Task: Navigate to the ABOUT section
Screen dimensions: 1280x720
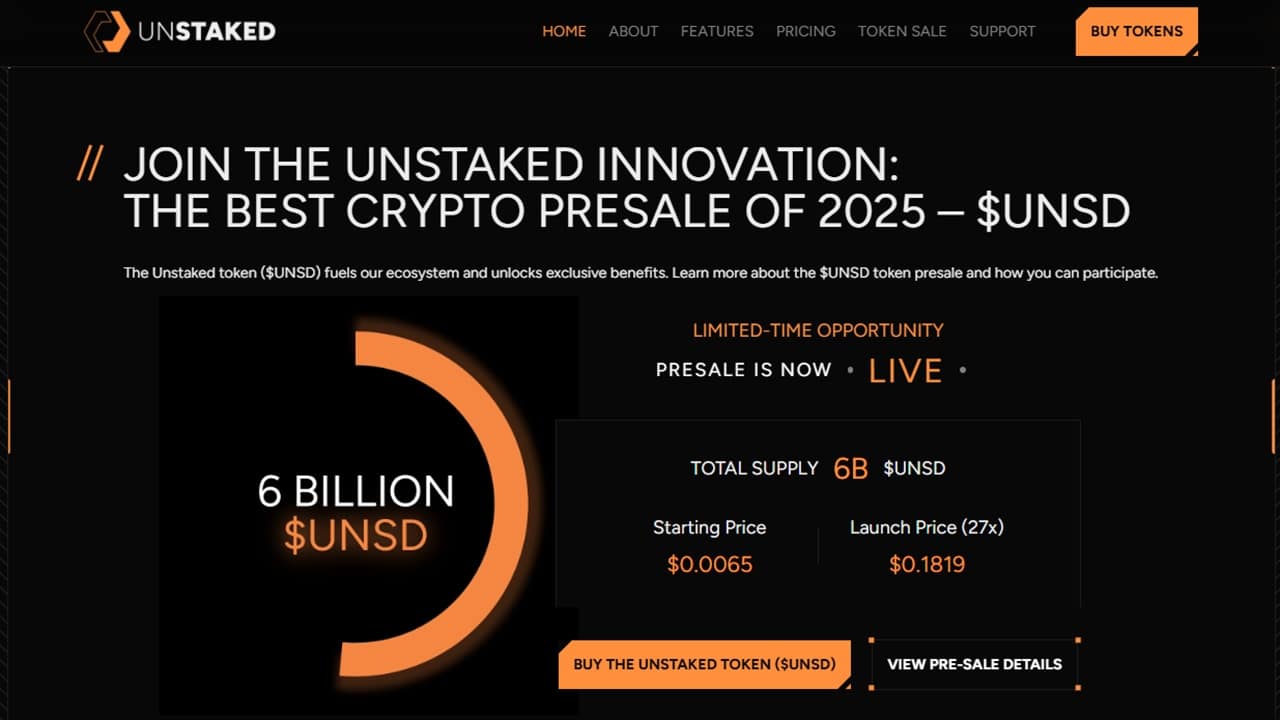Action: tap(633, 31)
